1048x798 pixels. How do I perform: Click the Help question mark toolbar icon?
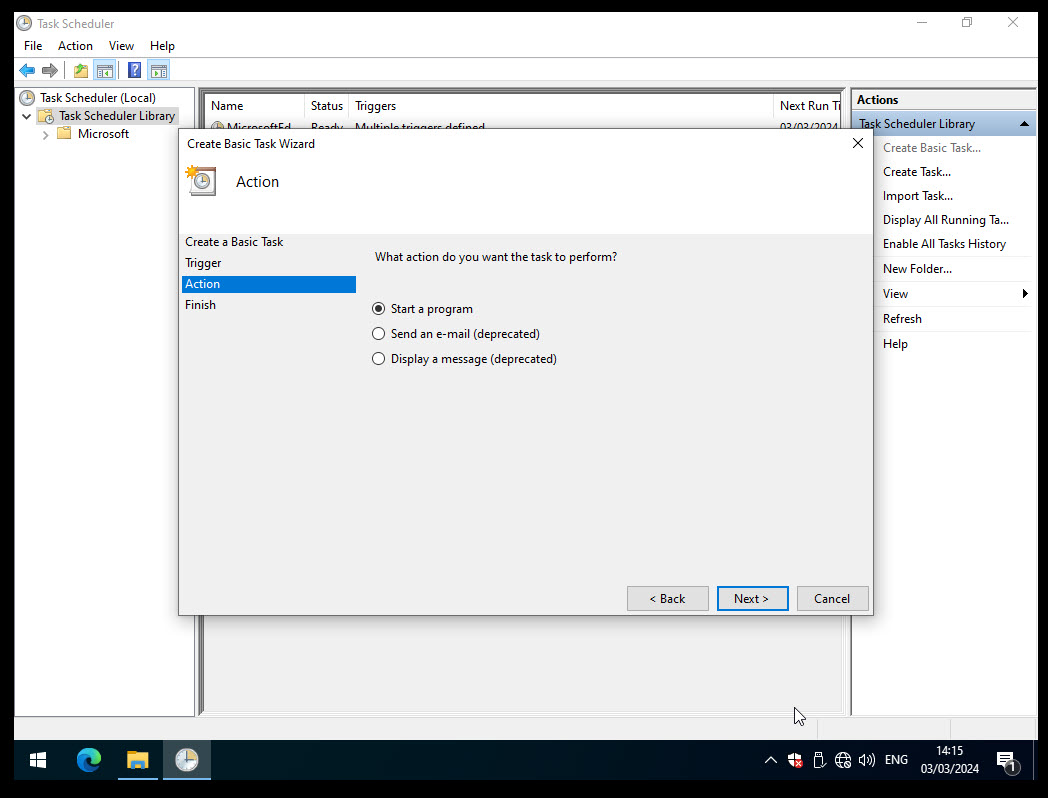coord(133,70)
